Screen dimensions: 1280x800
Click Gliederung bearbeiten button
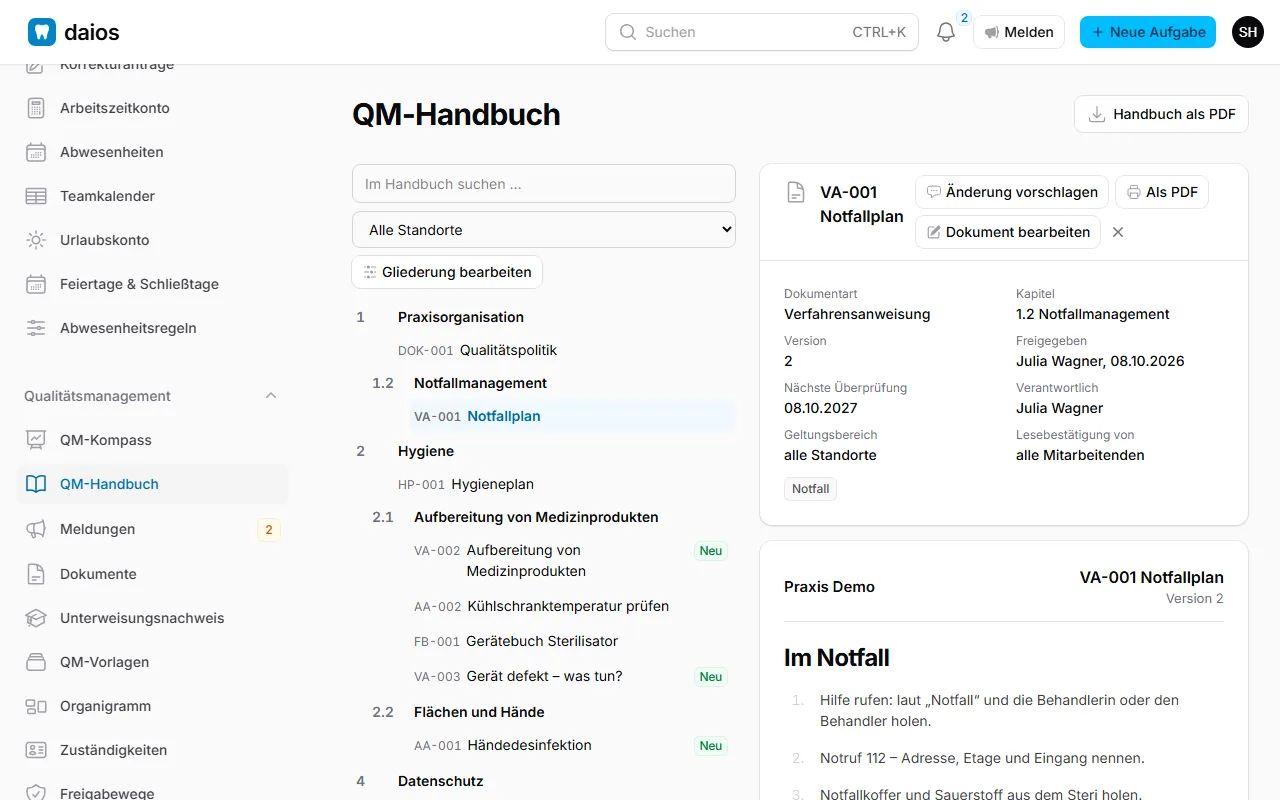pyautogui.click(x=447, y=272)
